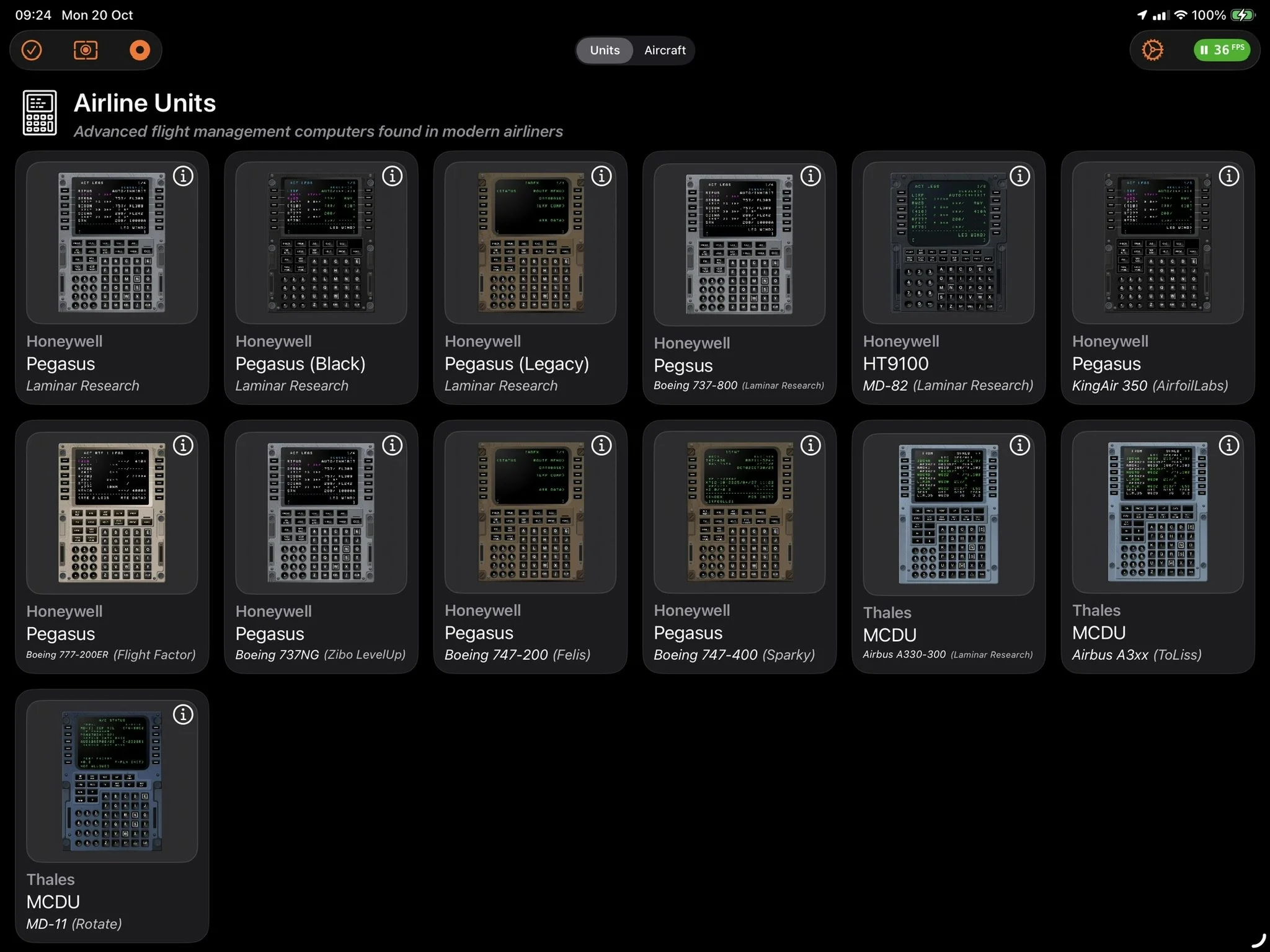Show info for Thales MCDU MD-11 unit
The image size is (1270, 952).
tap(183, 714)
